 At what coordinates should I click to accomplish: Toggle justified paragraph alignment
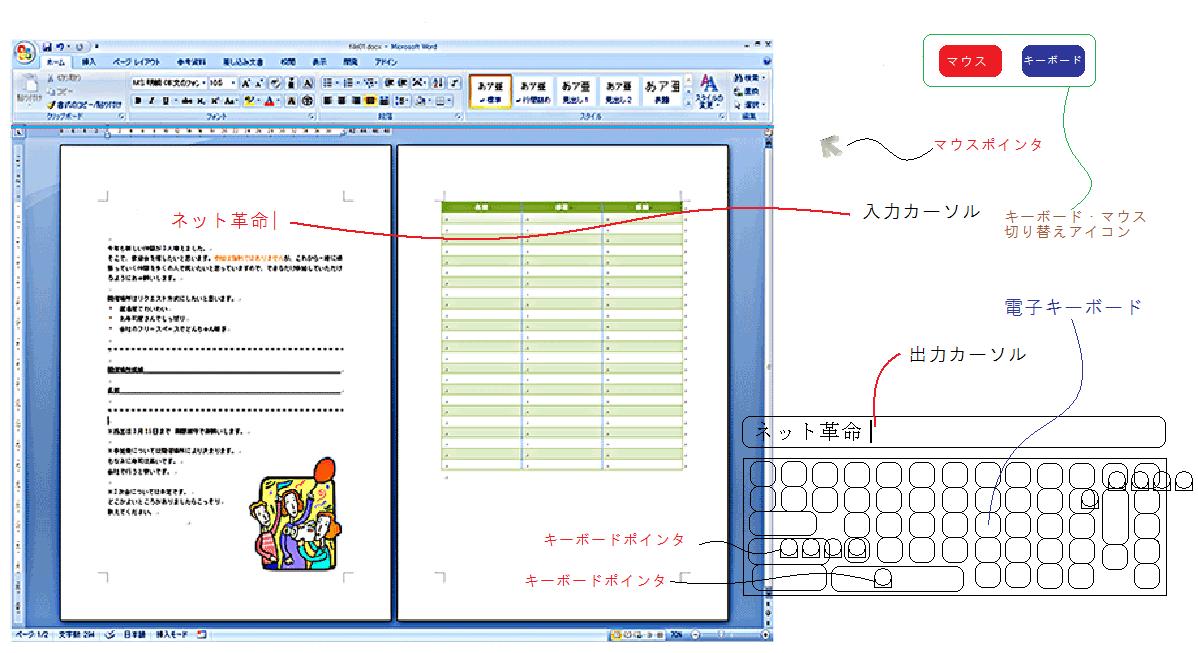pyautogui.click(x=370, y=101)
